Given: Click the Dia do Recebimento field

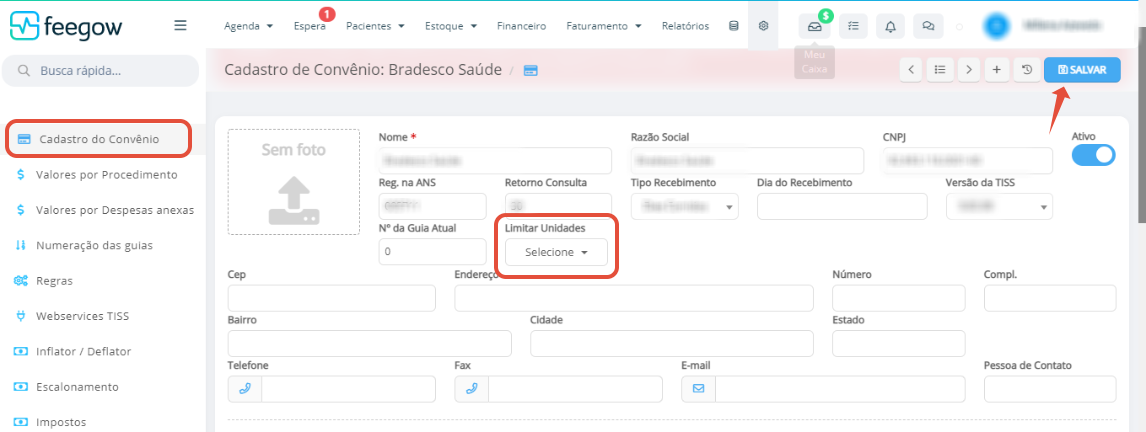Looking at the screenshot, I should pos(842,206).
